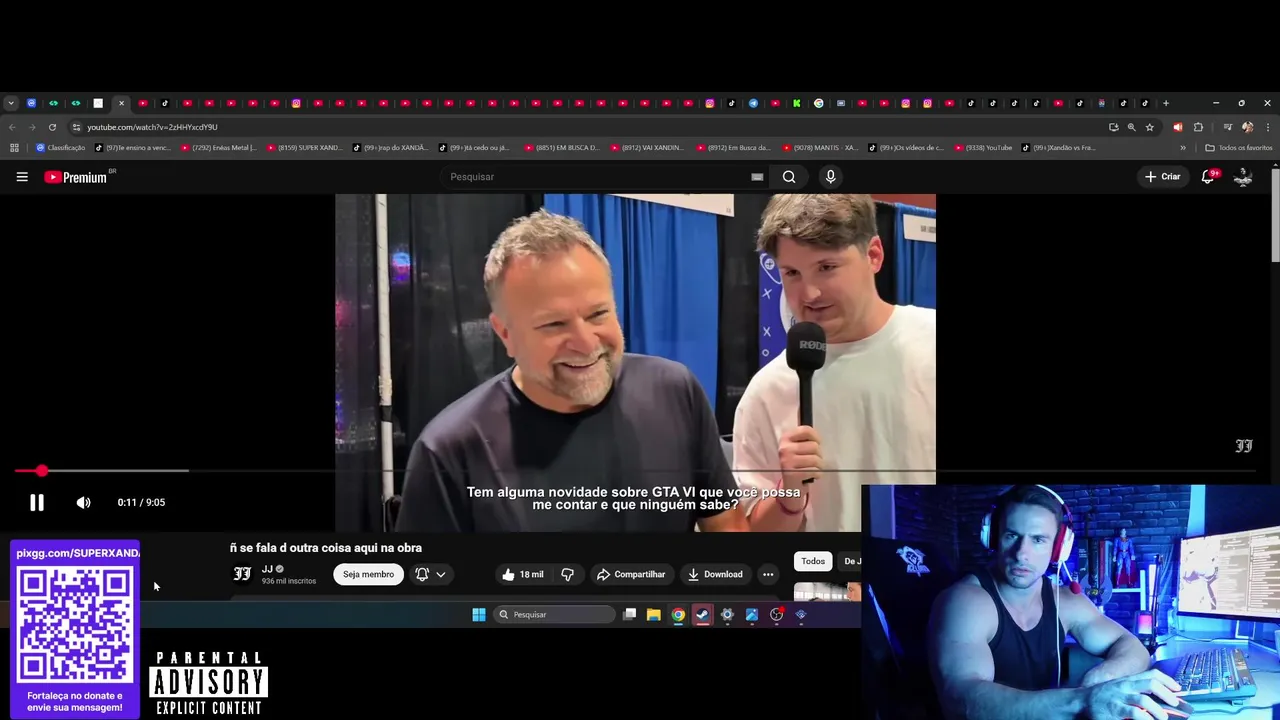Switch to the Google tab in the tab strip
The width and height of the screenshot is (1280, 720).
(818, 103)
